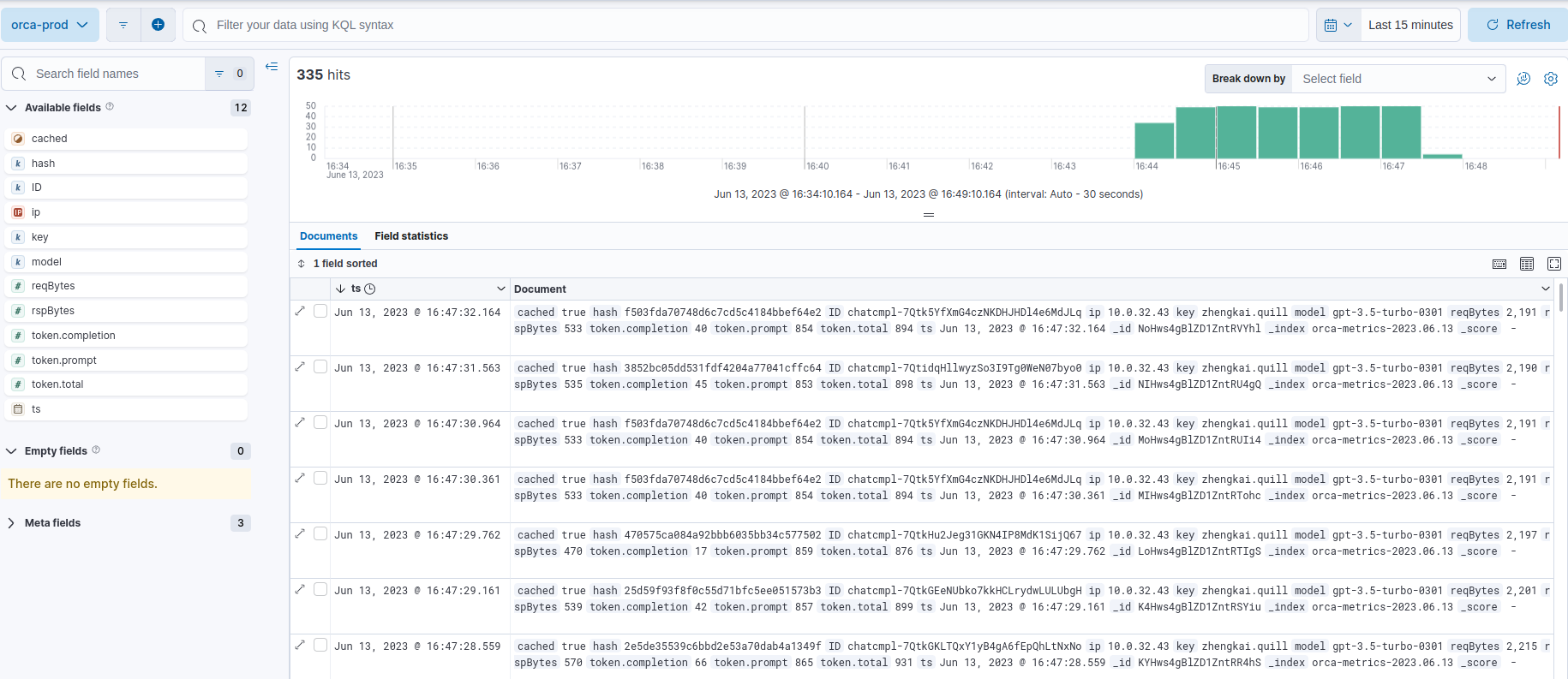Click the chart resize handle below histogram
The height and width of the screenshot is (679, 1568).
click(x=928, y=215)
